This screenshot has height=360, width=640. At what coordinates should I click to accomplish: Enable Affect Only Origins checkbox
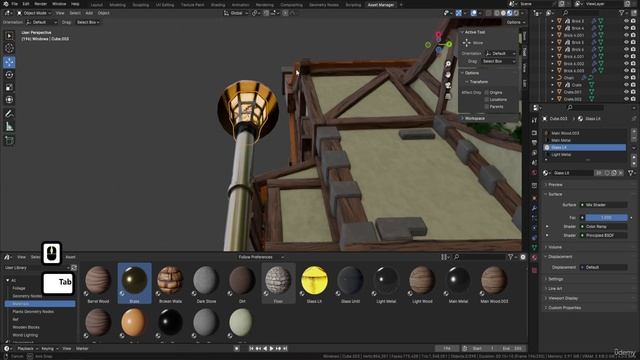pos(487,93)
